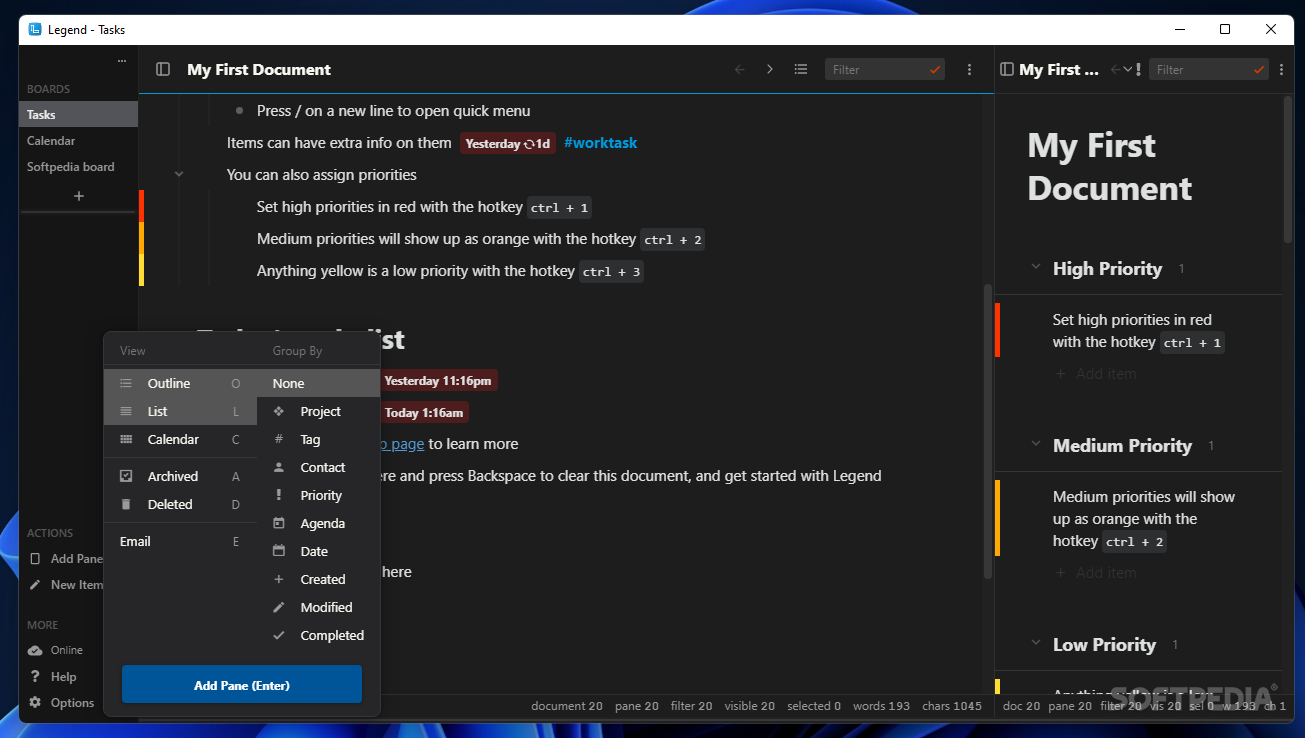Click the New Item pencil icon in Actions
The width and height of the screenshot is (1305, 738).
click(x=35, y=584)
